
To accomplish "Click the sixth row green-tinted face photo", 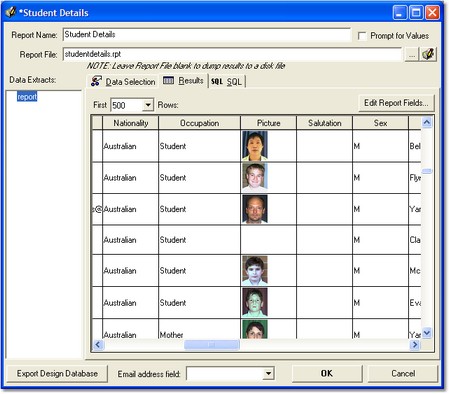I will point(255,302).
